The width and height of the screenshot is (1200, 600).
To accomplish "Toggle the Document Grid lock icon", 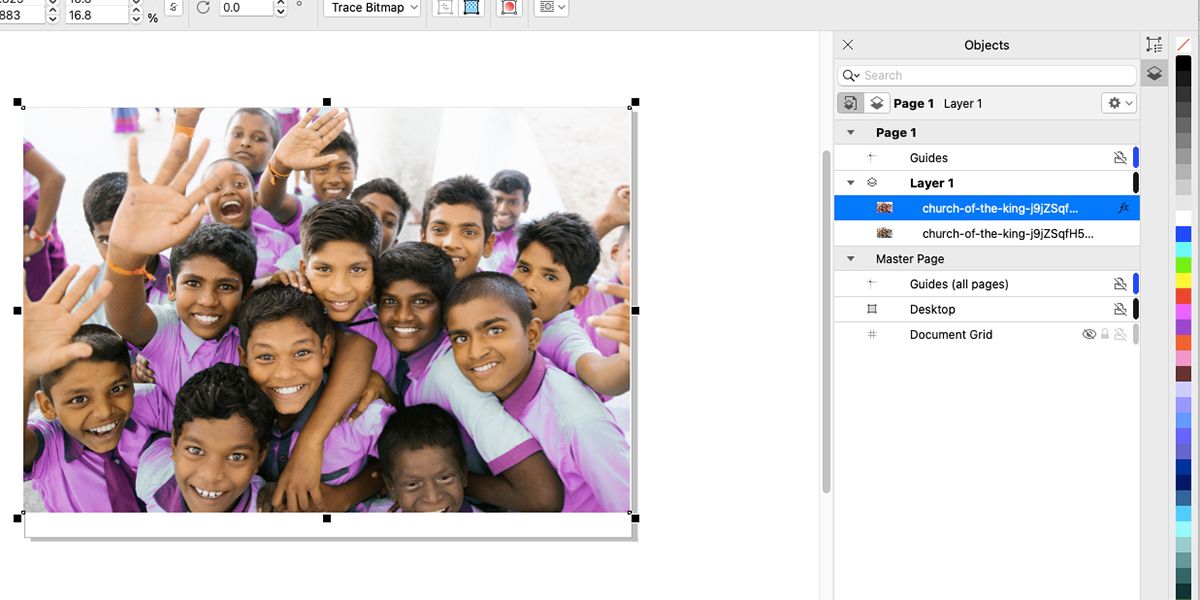I will coord(1105,335).
